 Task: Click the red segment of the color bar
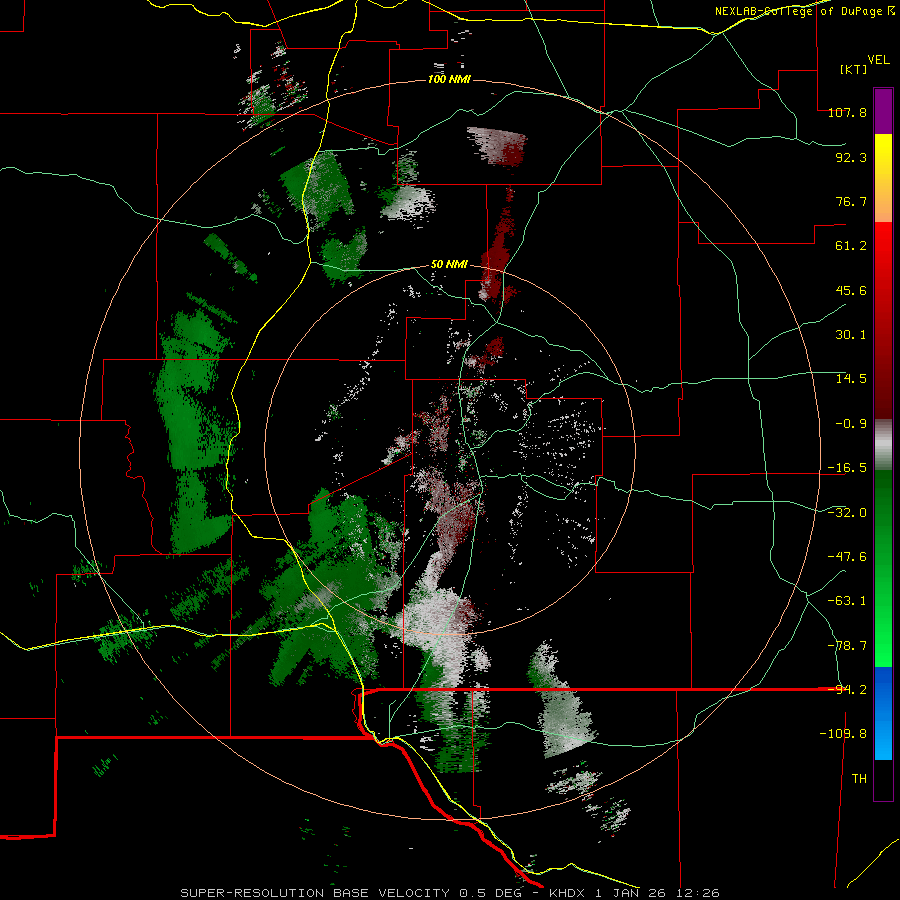[x=883, y=320]
